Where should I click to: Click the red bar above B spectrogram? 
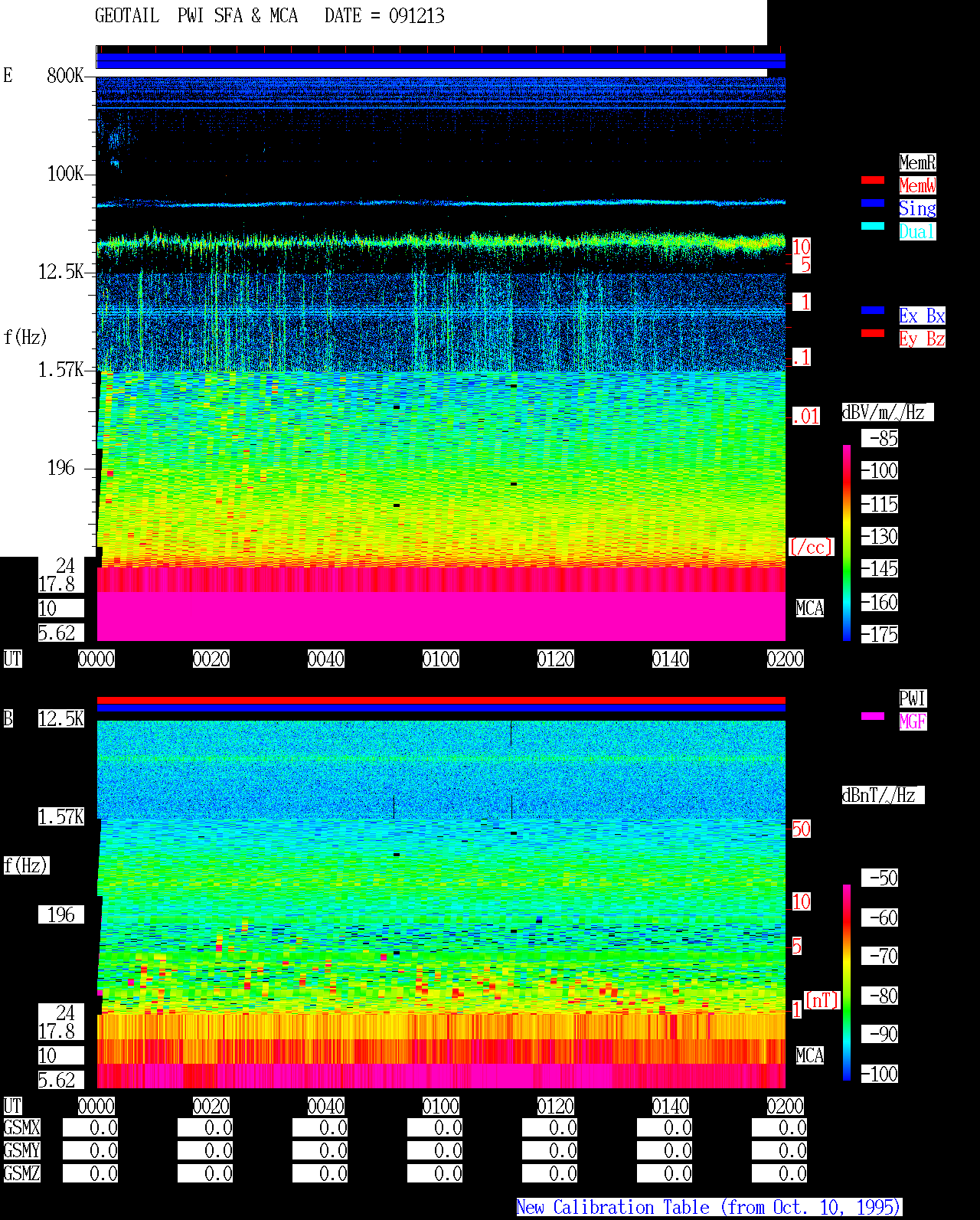coord(441,700)
